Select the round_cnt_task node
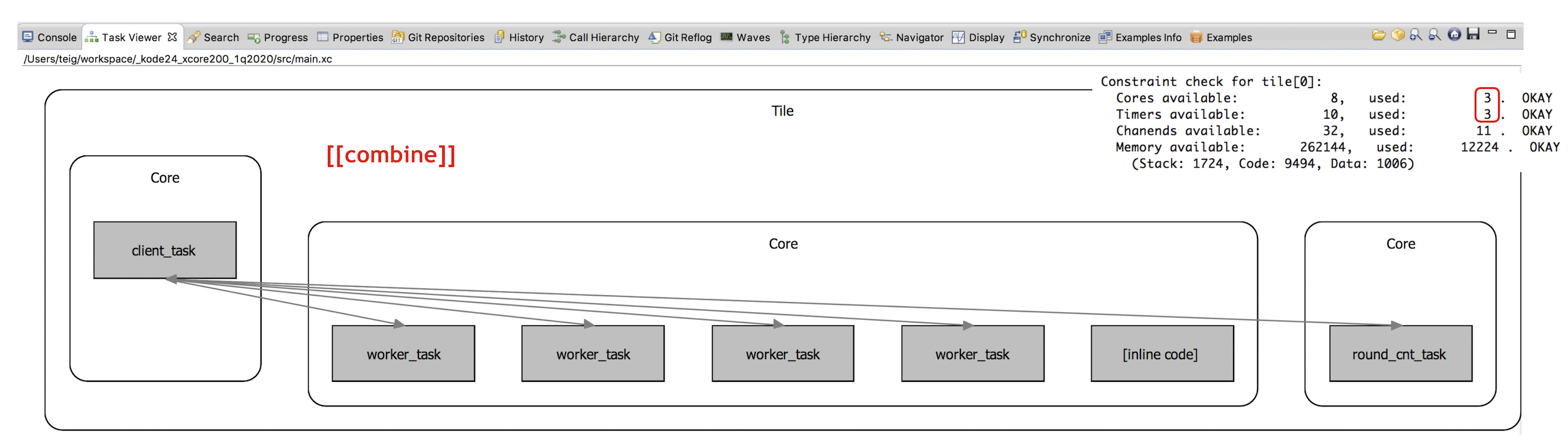The height and width of the screenshot is (443, 1568). pos(1400,354)
